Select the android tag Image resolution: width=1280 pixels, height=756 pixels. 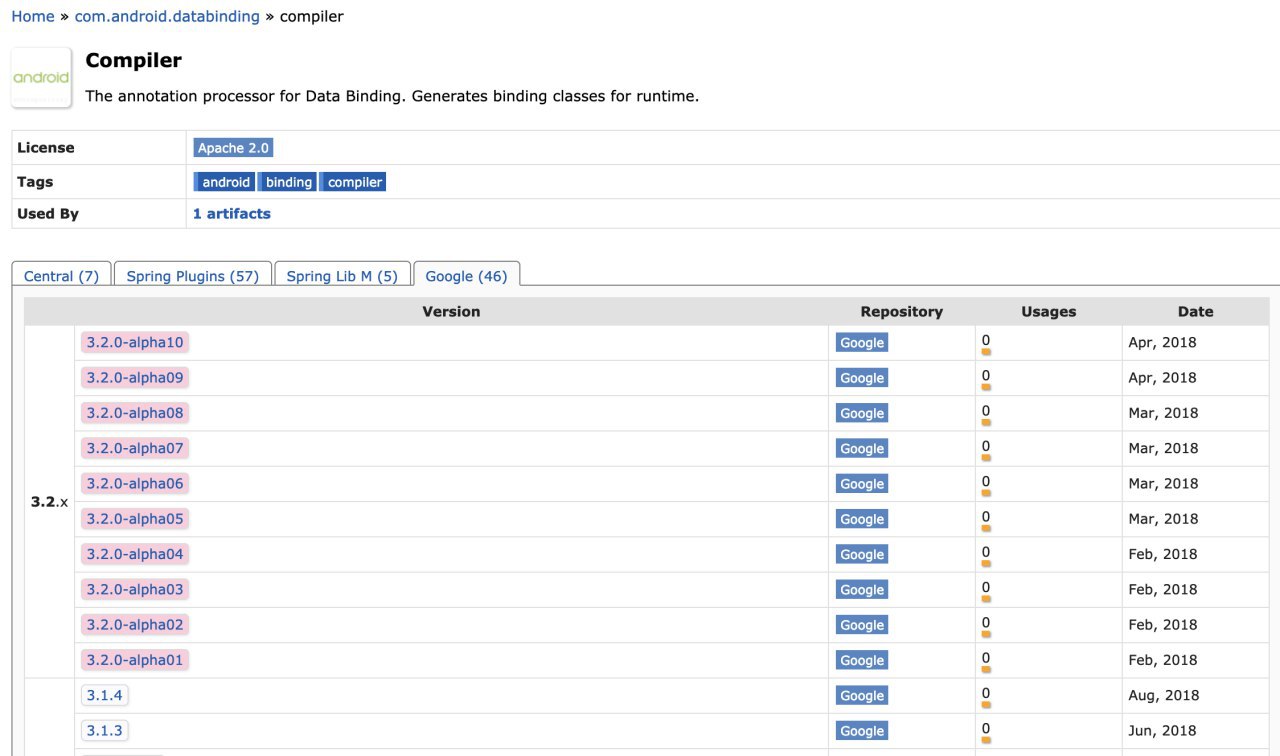click(225, 182)
